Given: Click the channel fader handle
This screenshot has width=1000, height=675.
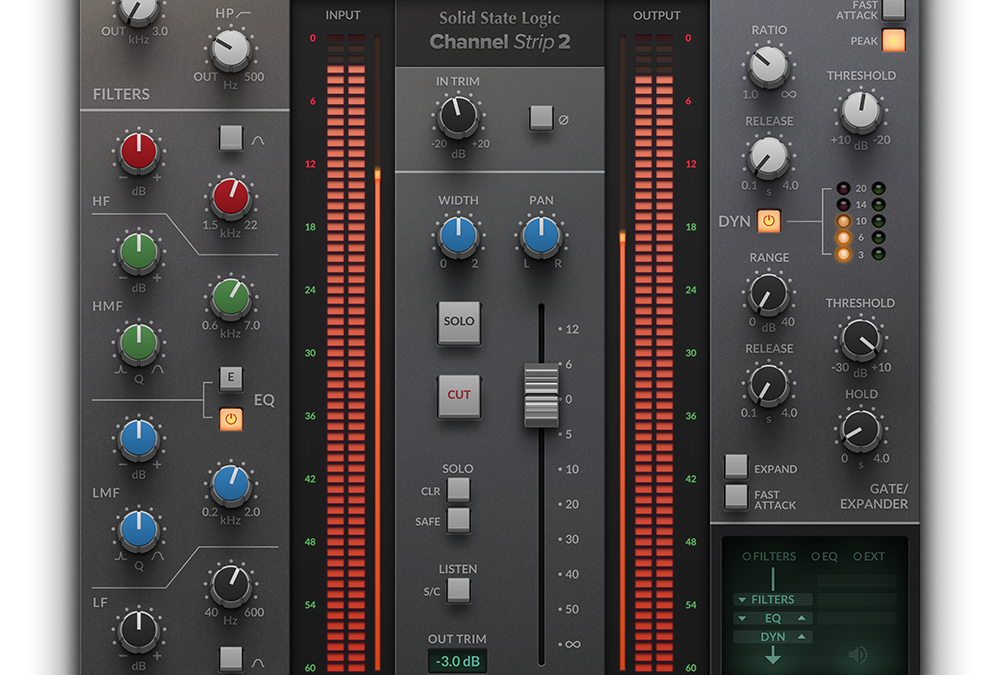Looking at the screenshot, I should (542, 396).
